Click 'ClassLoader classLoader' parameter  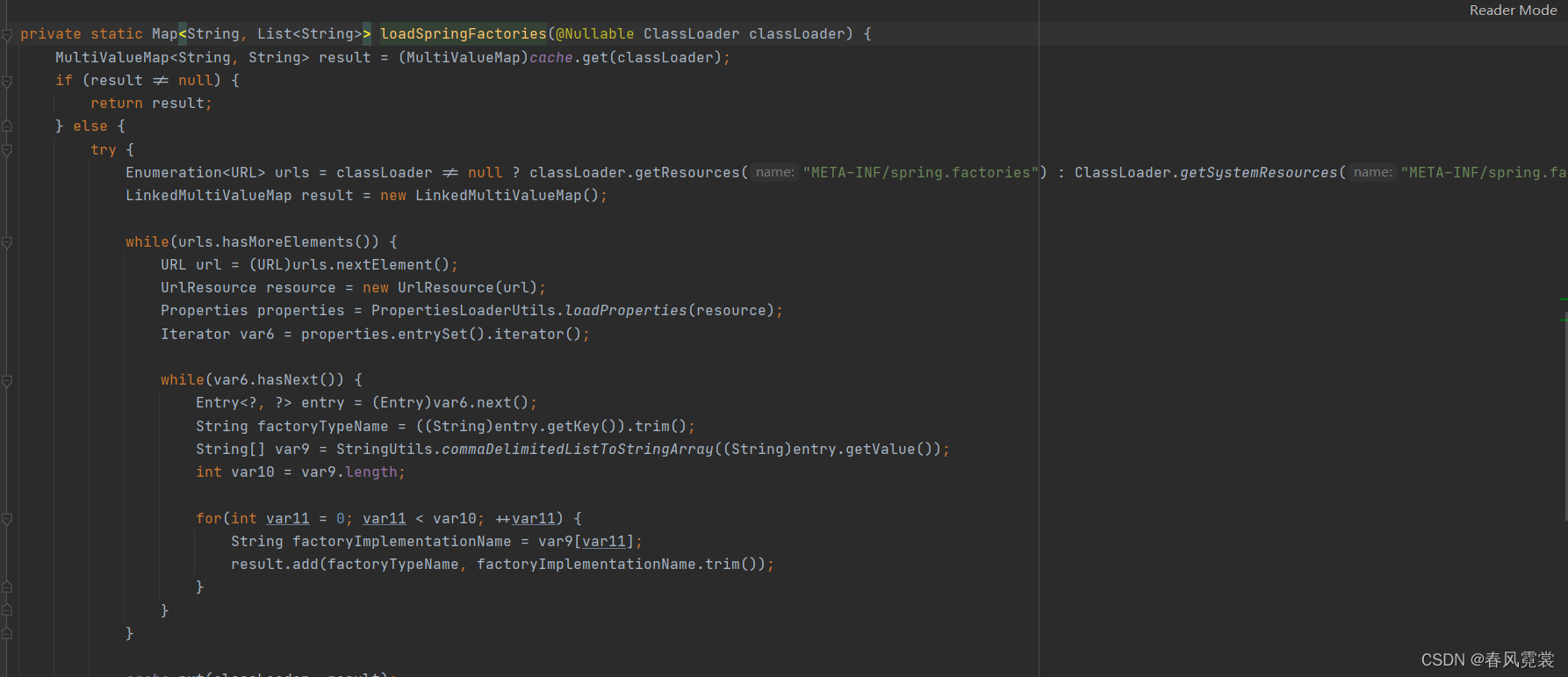click(x=744, y=34)
